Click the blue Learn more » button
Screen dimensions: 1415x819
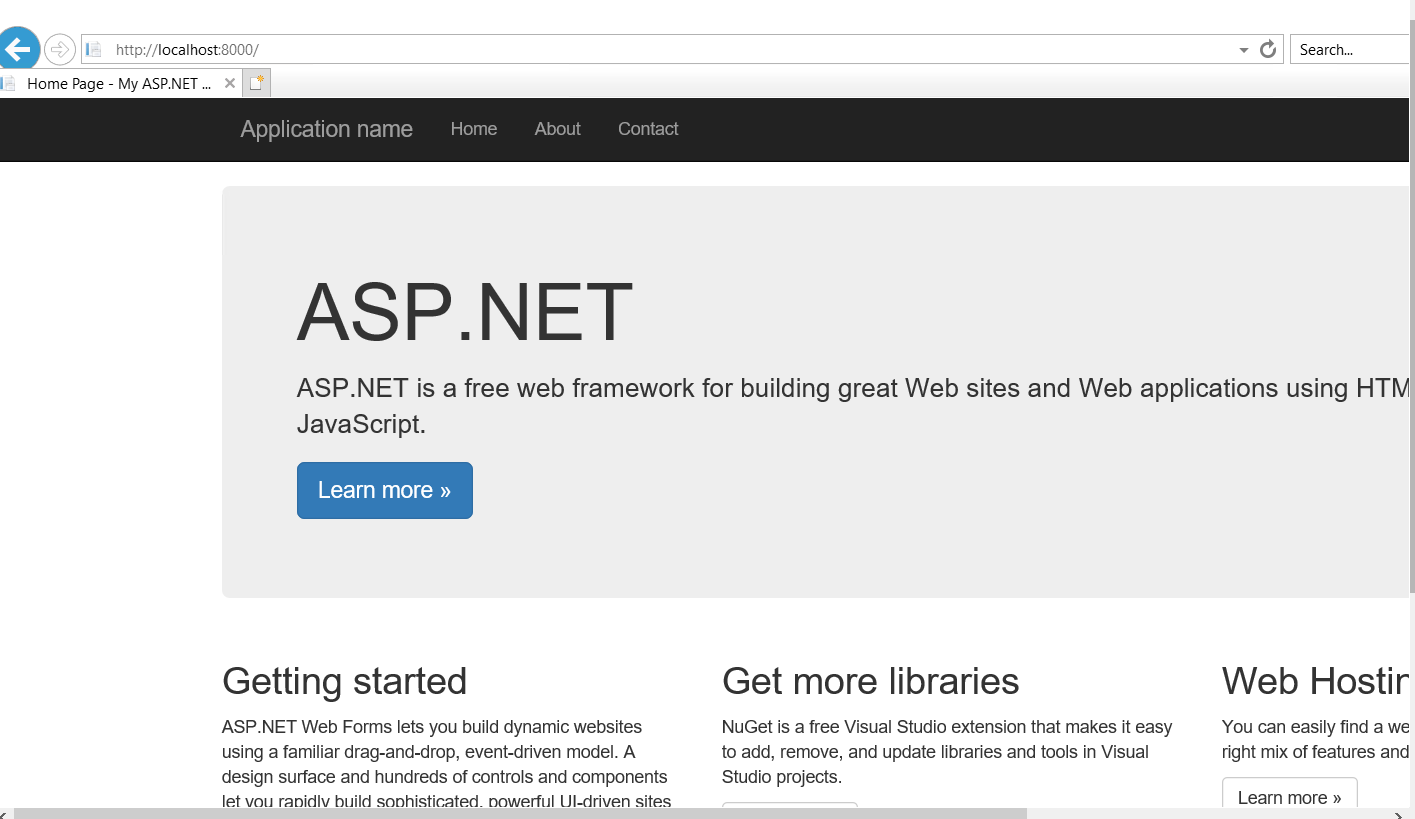point(385,490)
